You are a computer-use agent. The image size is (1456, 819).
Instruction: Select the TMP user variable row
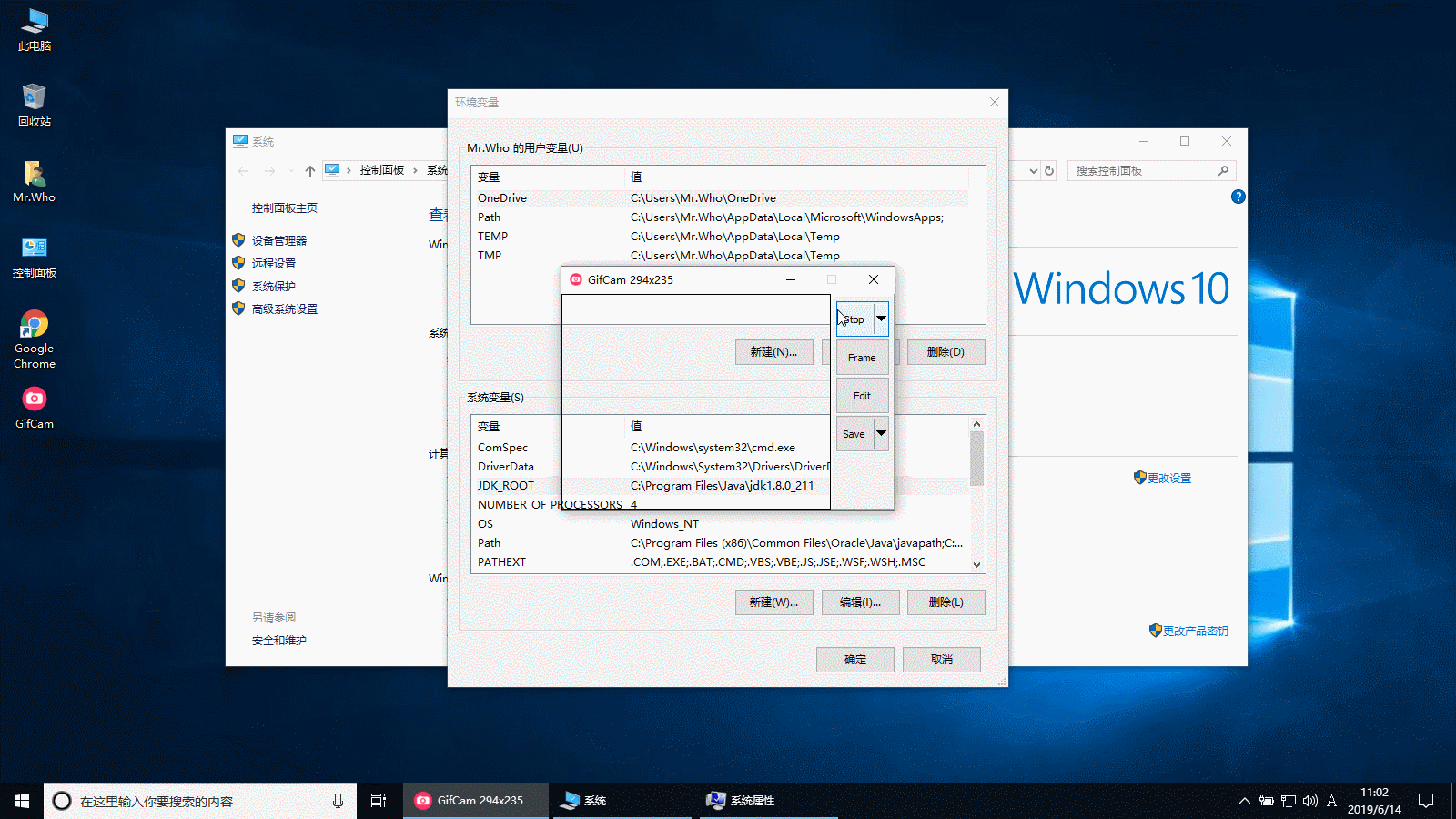(x=720, y=256)
